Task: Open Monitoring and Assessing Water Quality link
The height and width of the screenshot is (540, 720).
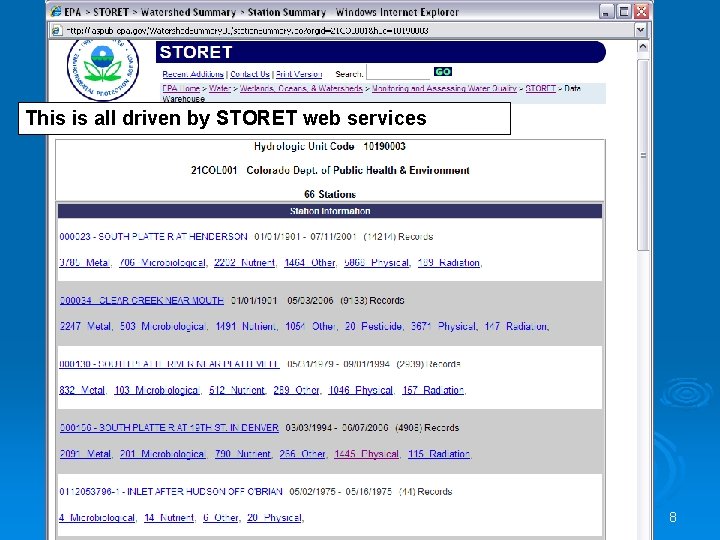Action: click(x=444, y=89)
